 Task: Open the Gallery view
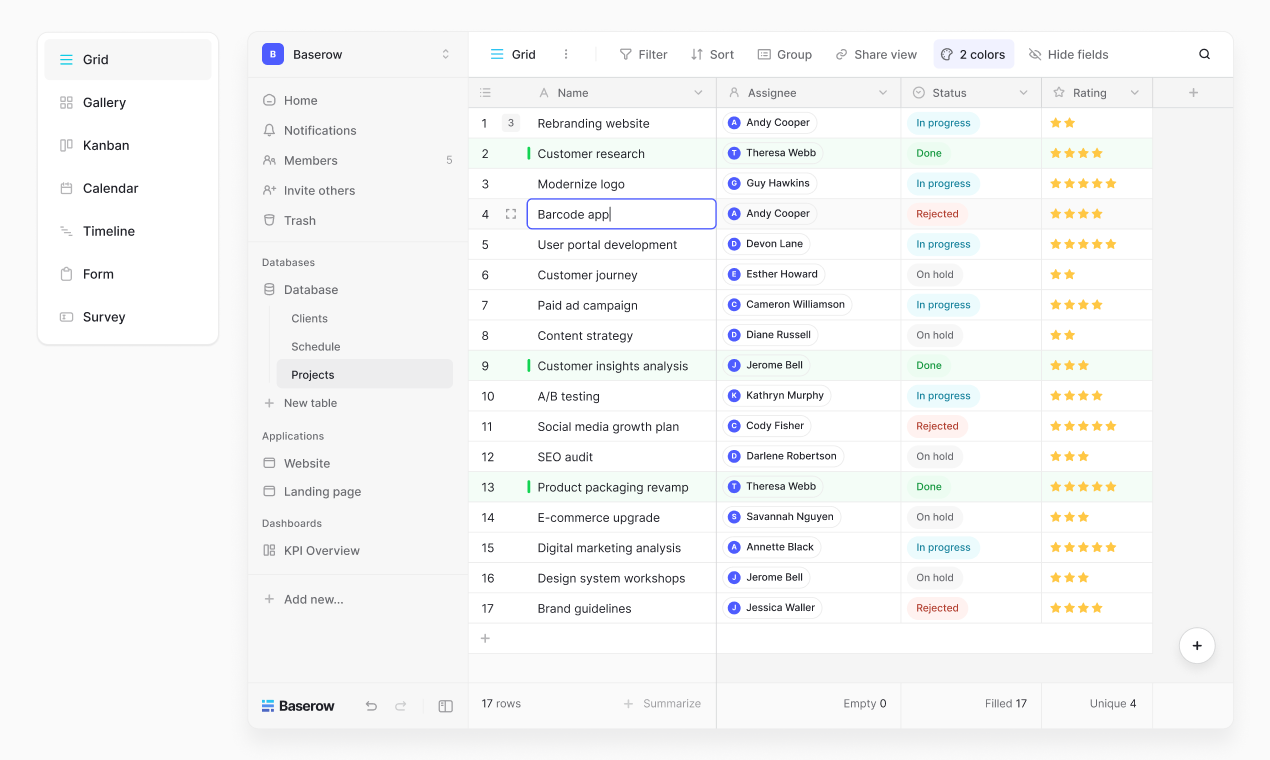[104, 102]
